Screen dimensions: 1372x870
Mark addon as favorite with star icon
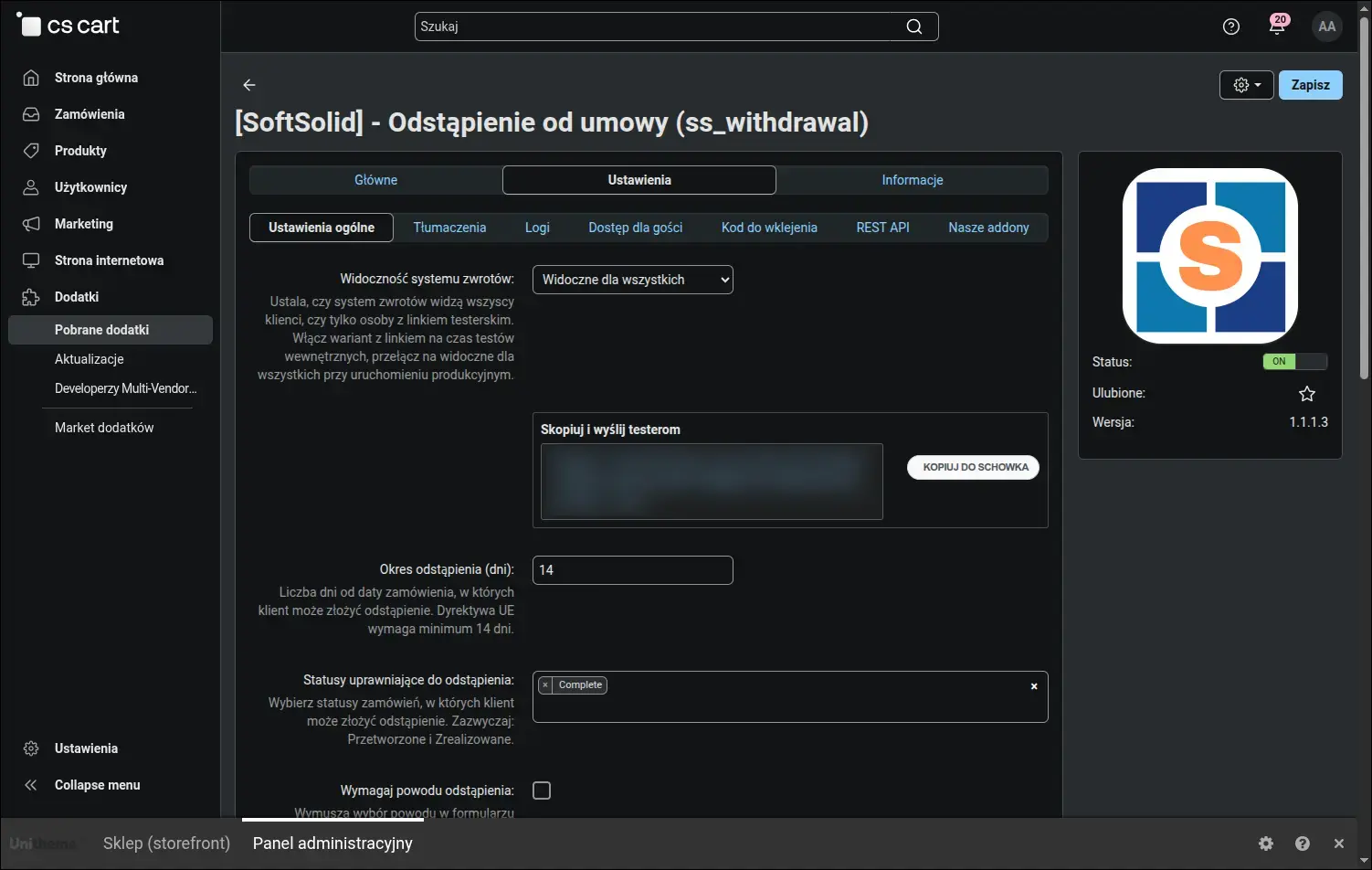point(1307,393)
